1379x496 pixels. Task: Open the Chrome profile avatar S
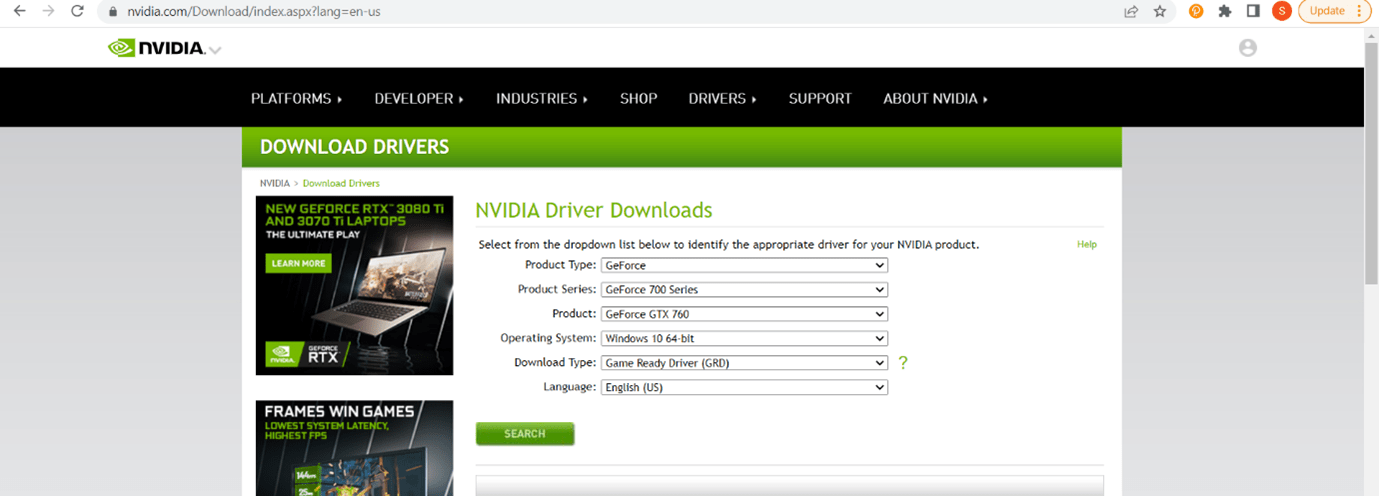1282,11
